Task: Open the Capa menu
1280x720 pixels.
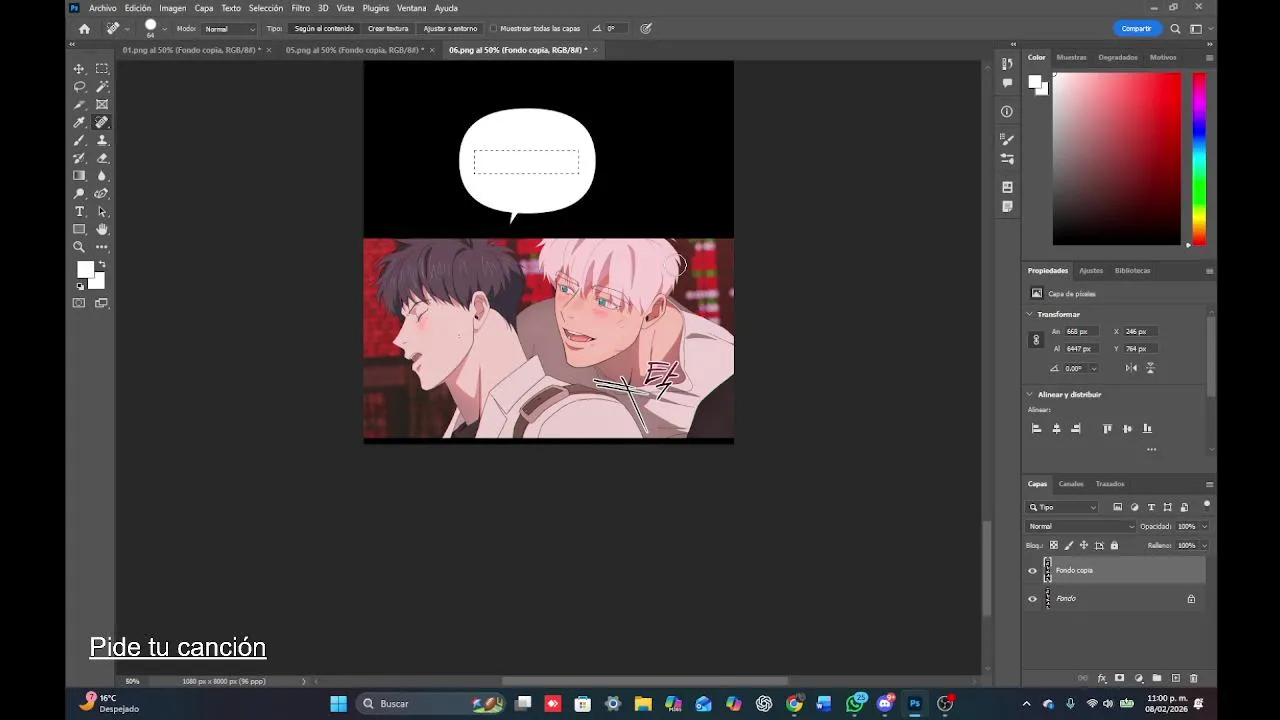Action: click(x=204, y=8)
